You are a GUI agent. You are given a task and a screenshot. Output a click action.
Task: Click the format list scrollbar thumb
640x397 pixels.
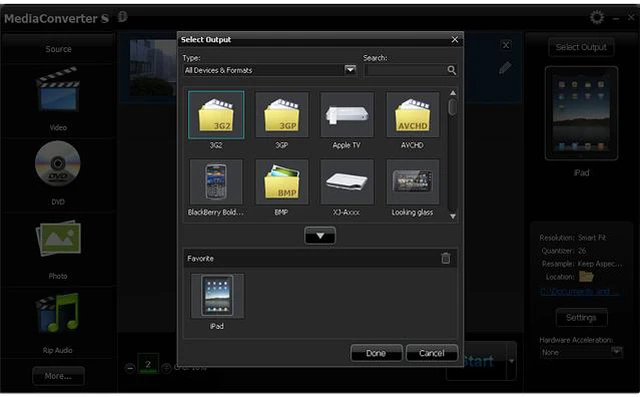[x=453, y=107]
